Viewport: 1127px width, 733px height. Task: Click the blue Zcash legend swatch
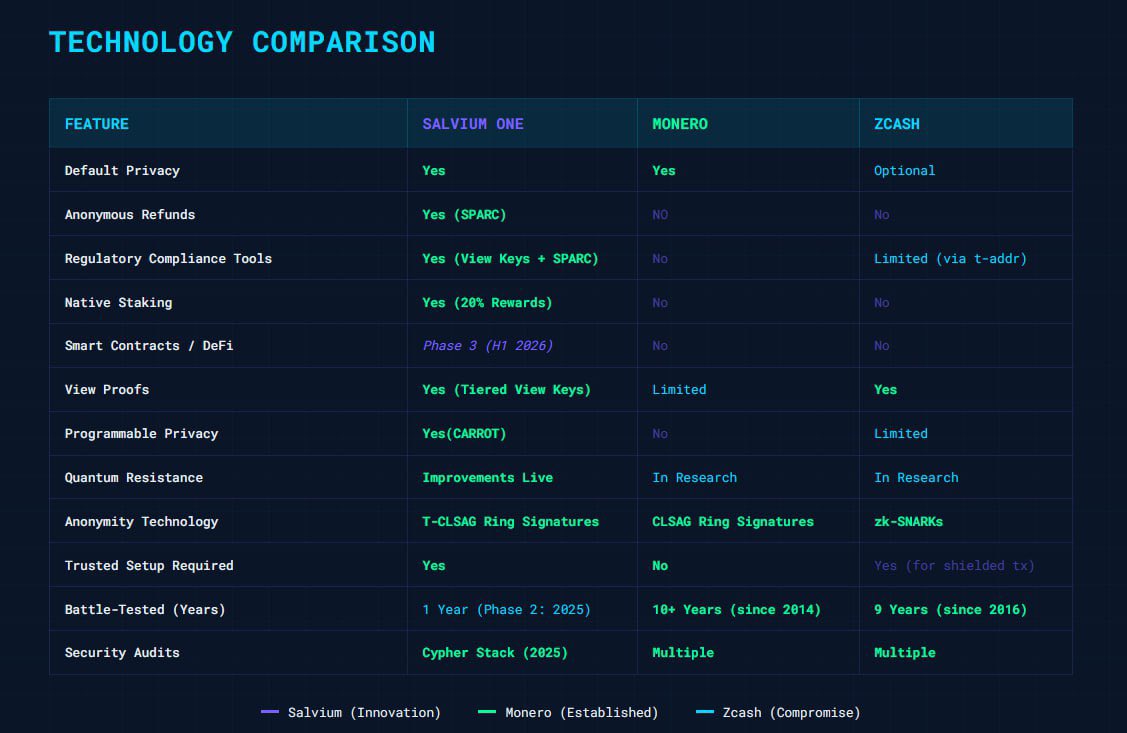tap(705, 711)
